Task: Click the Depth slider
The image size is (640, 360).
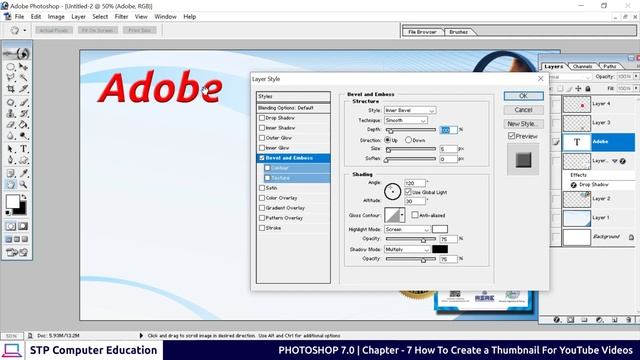Action: tap(411, 130)
